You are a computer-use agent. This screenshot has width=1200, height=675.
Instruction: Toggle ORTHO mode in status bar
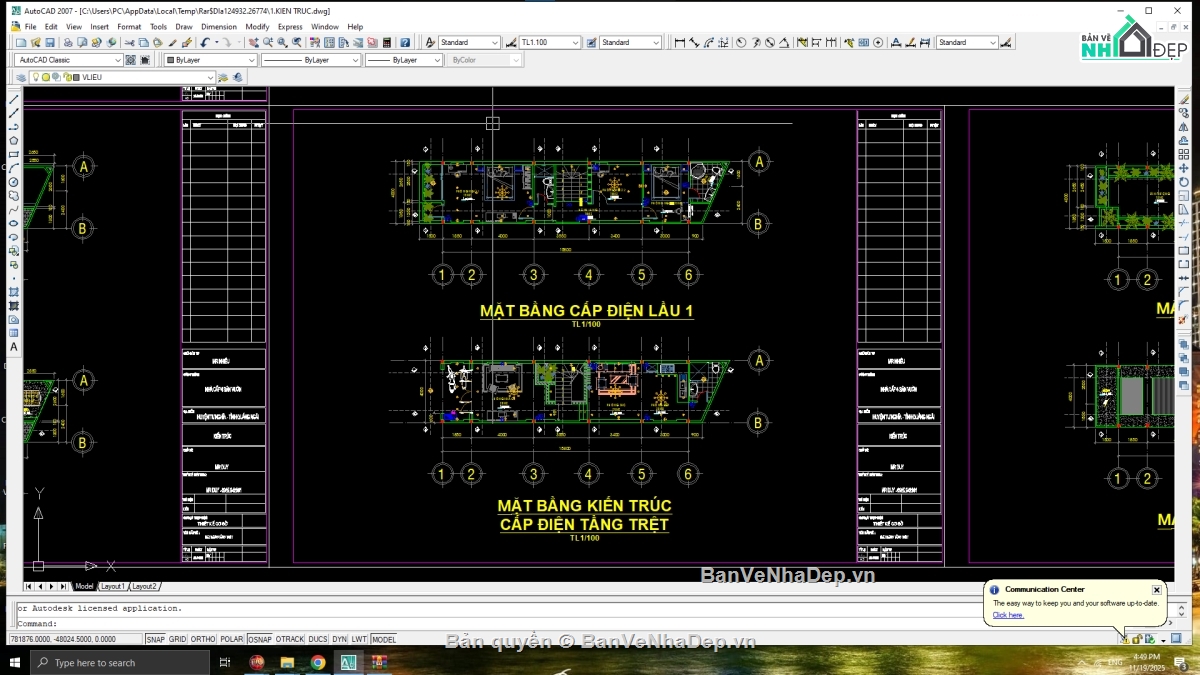(203, 639)
